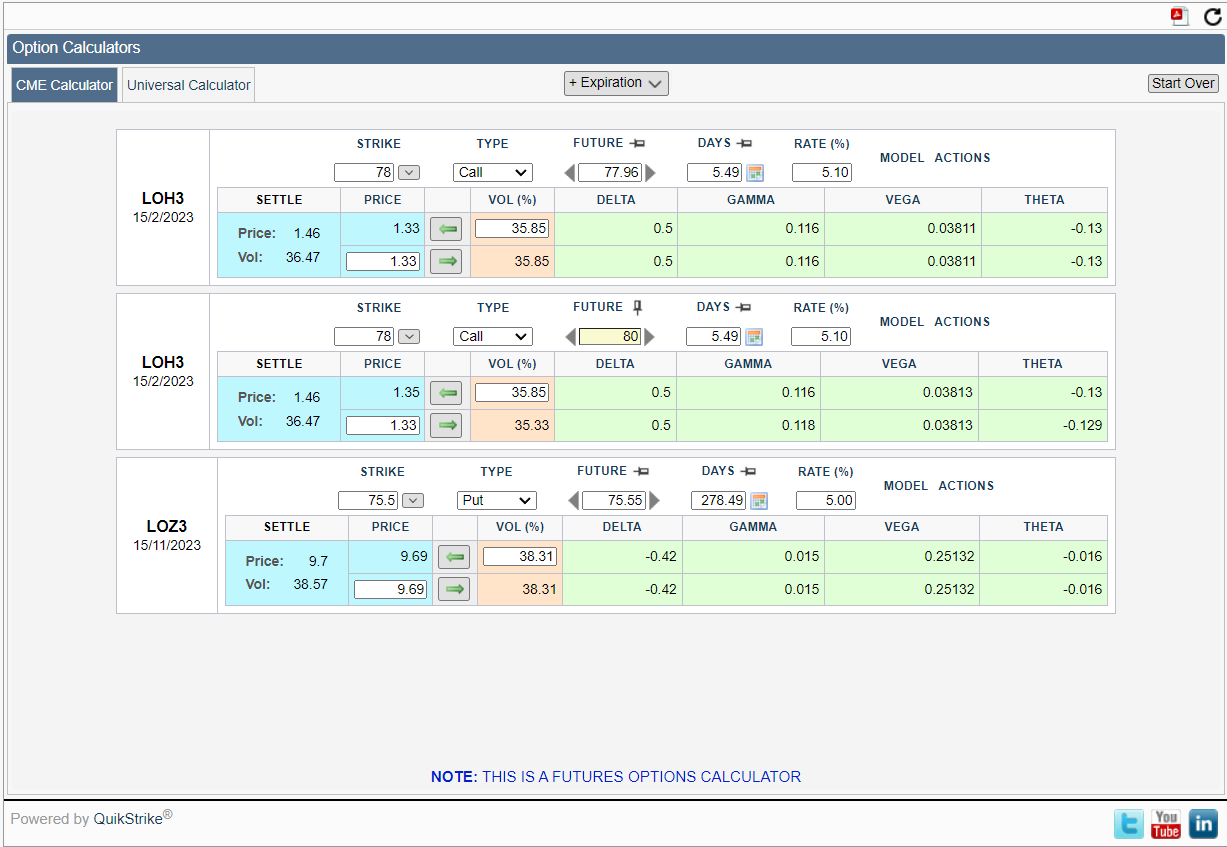This screenshot has width=1227, height=847.
Task: Select the CME Calculator tab
Action: click(x=64, y=85)
